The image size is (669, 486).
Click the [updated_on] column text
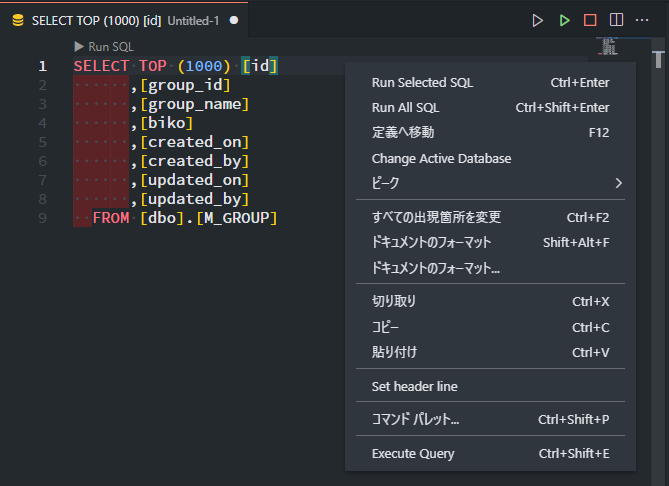coord(195,180)
